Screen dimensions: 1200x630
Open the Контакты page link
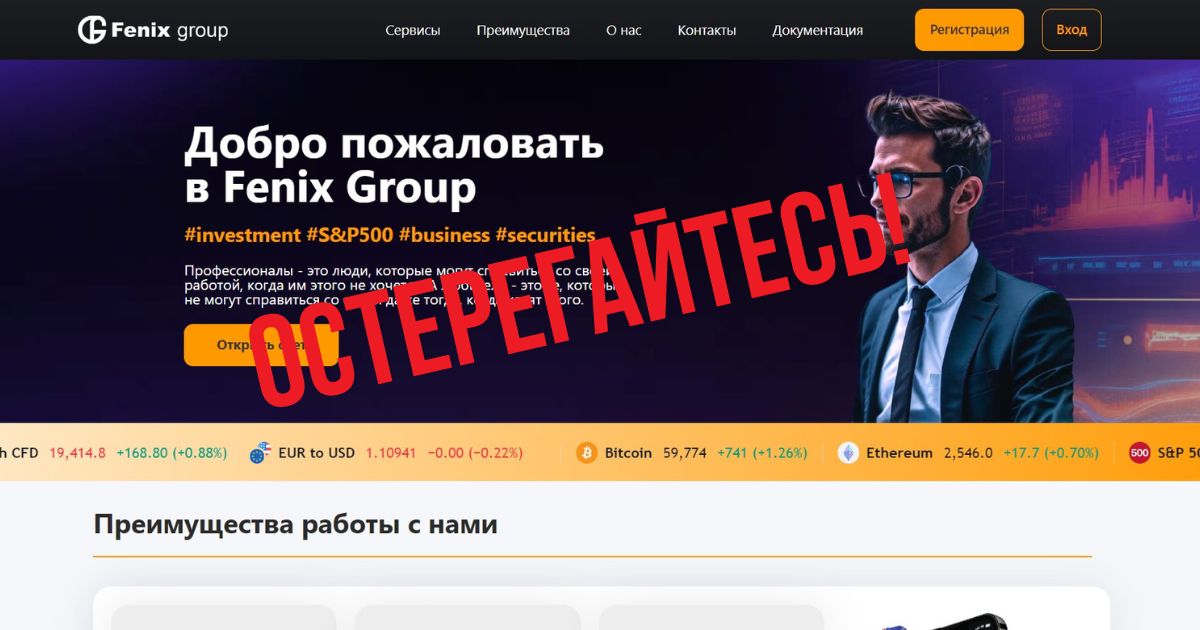[x=707, y=30]
